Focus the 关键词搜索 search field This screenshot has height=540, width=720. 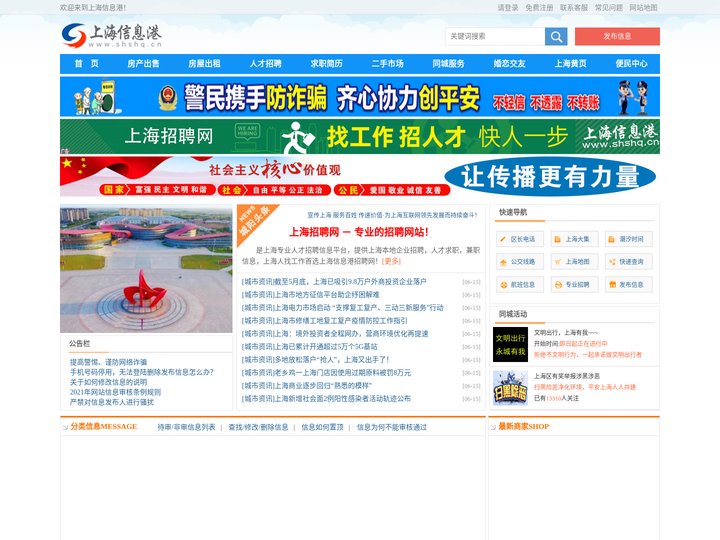click(495, 36)
